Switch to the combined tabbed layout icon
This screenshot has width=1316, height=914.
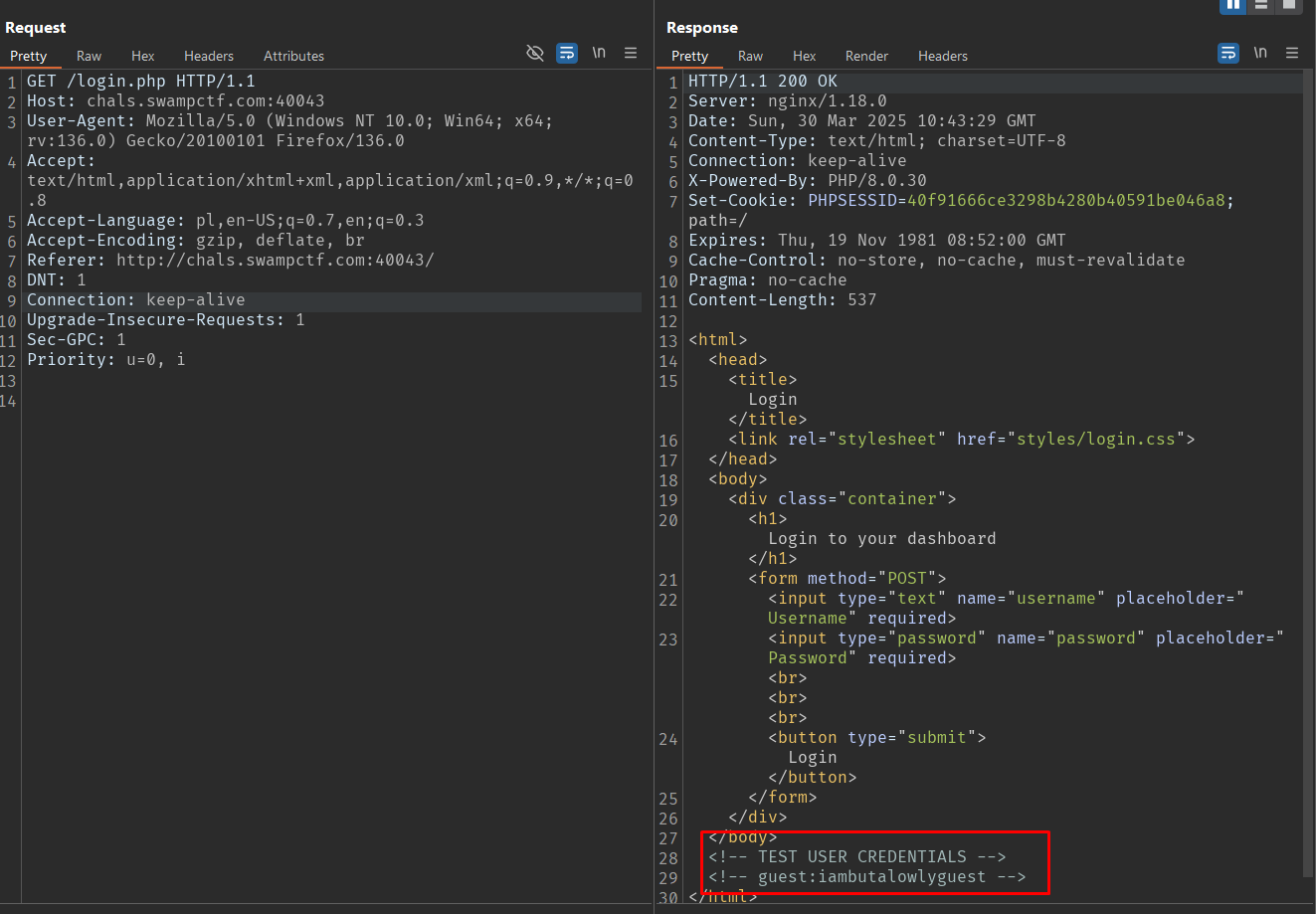[1289, 5]
